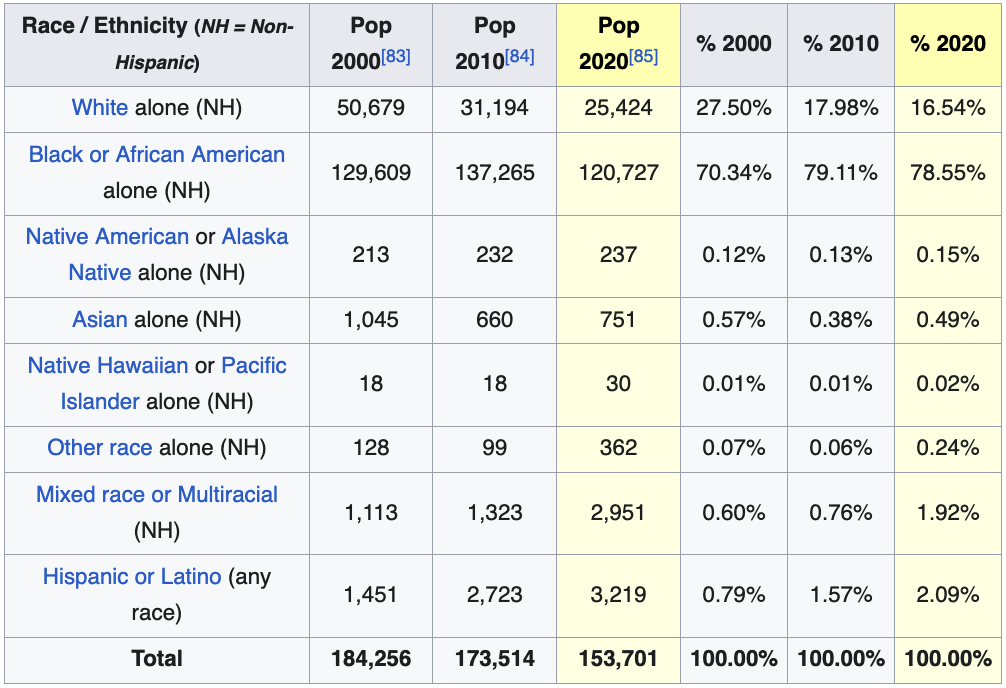Open the White race link
Viewport: 1006px width, 688px height.
[100, 108]
